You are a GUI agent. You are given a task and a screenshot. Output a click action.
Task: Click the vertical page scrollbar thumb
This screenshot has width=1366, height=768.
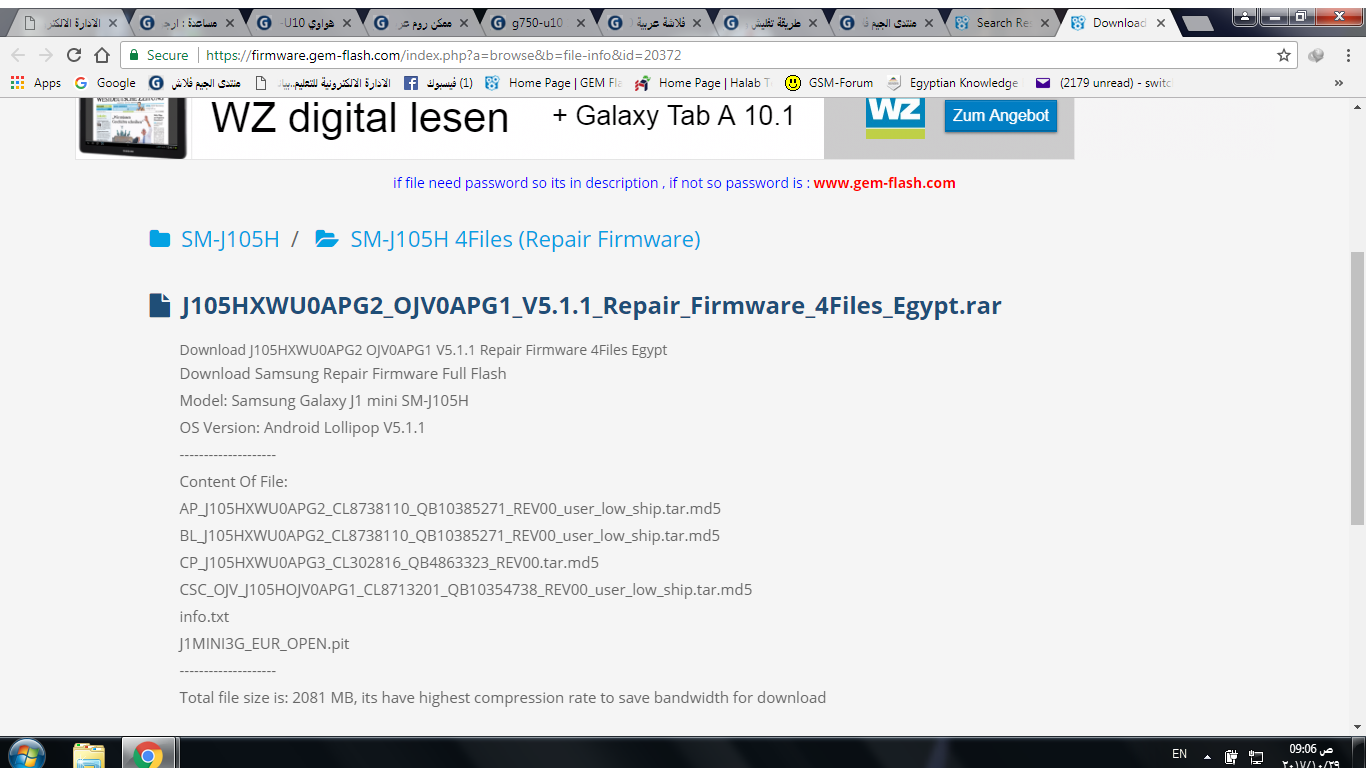[x=1357, y=388]
